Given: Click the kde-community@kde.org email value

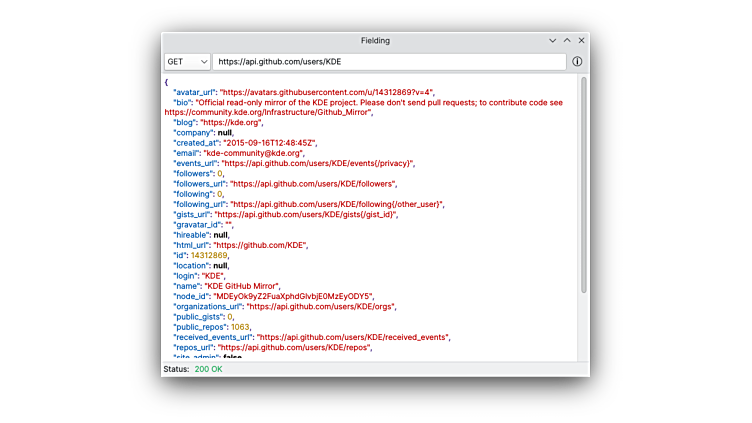Looking at the screenshot, I should (x=253, y=153).
